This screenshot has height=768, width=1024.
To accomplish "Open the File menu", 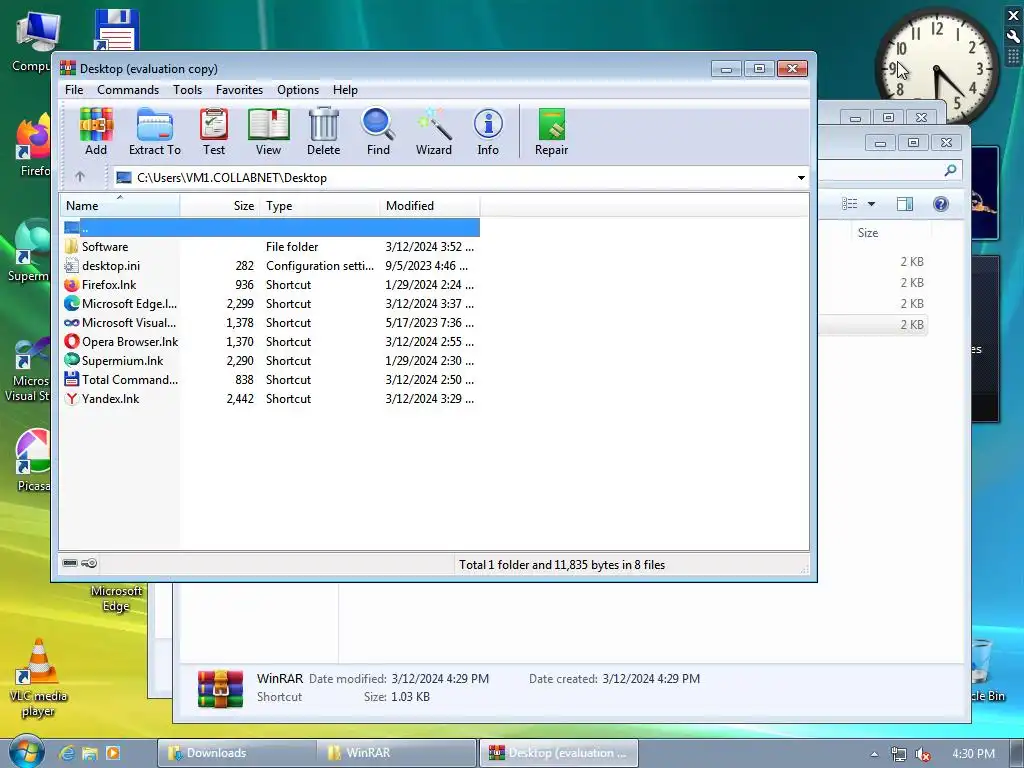I will [x=74, y=89].
